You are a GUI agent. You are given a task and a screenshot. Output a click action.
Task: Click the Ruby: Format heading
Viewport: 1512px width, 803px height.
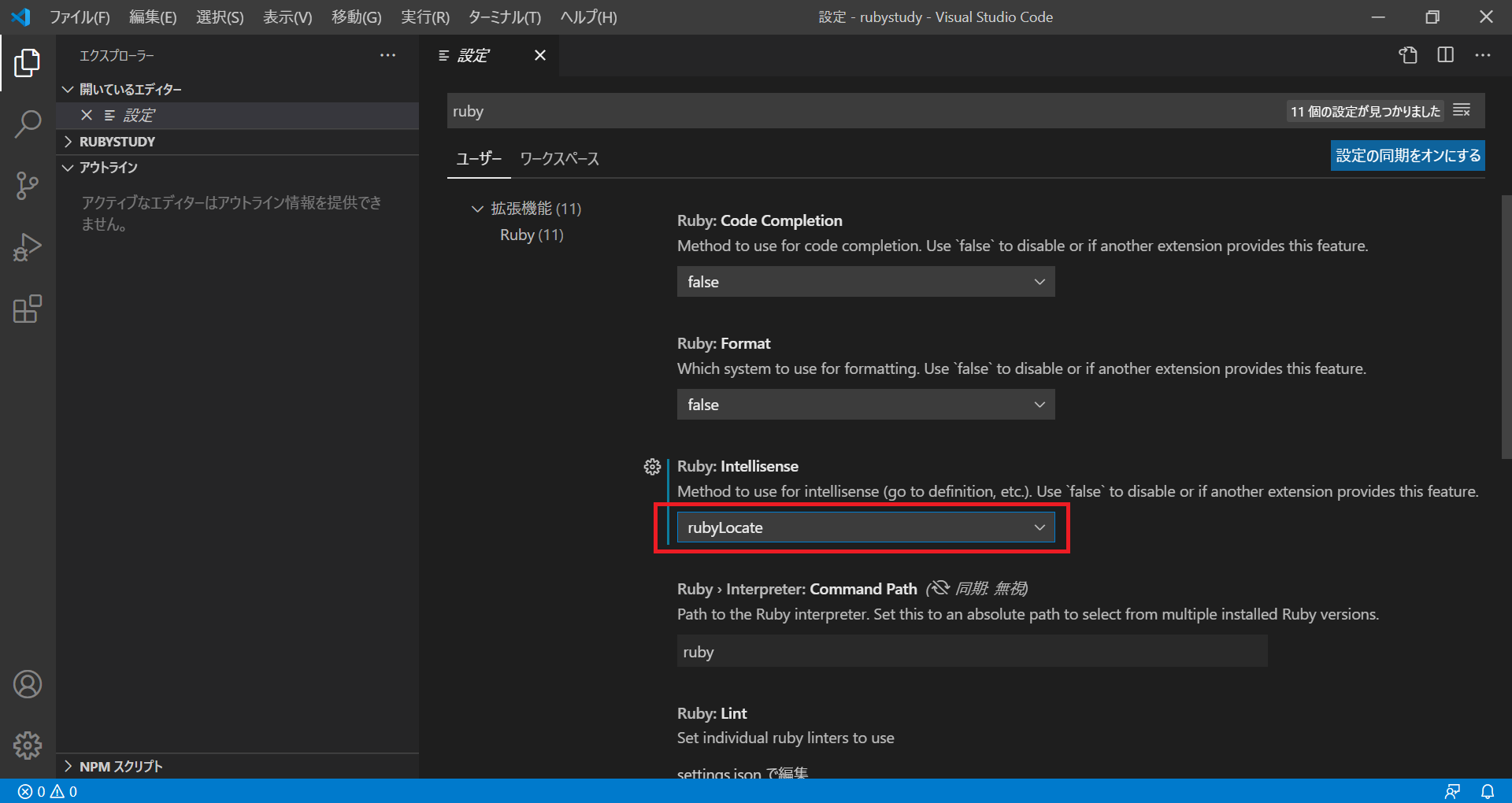pyautogui.click(x=724, y=343)
